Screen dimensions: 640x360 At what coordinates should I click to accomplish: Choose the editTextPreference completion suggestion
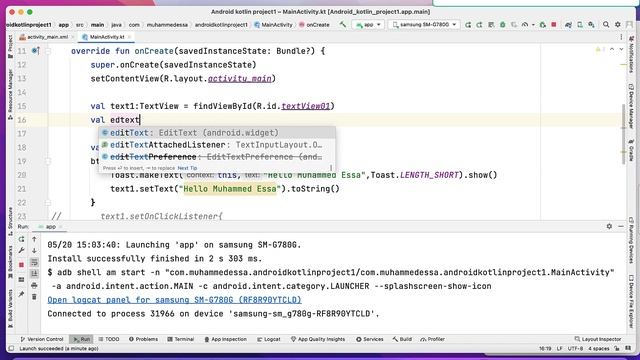(217, 157)
